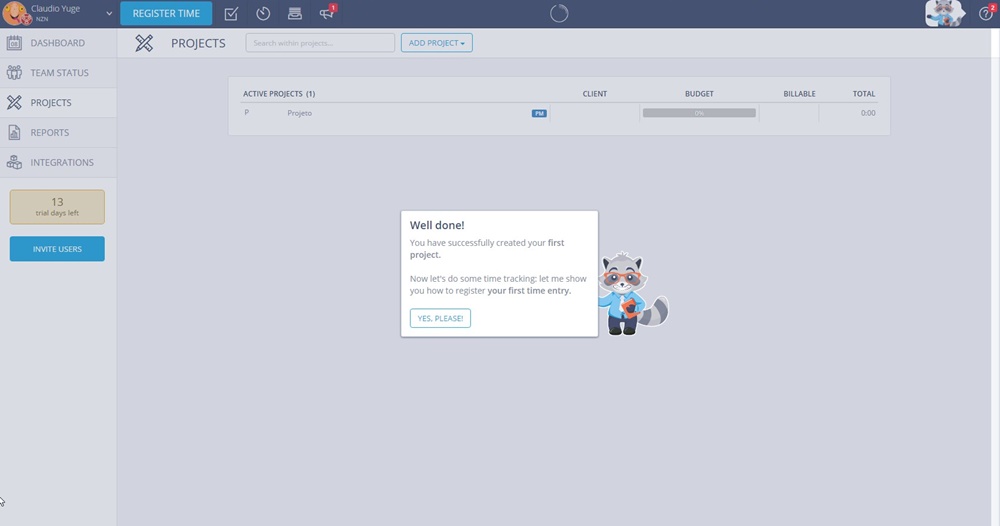Click the Invite Users button
Image resolution: width=1000 pixels, height=526 pixels.
[57, 249]
